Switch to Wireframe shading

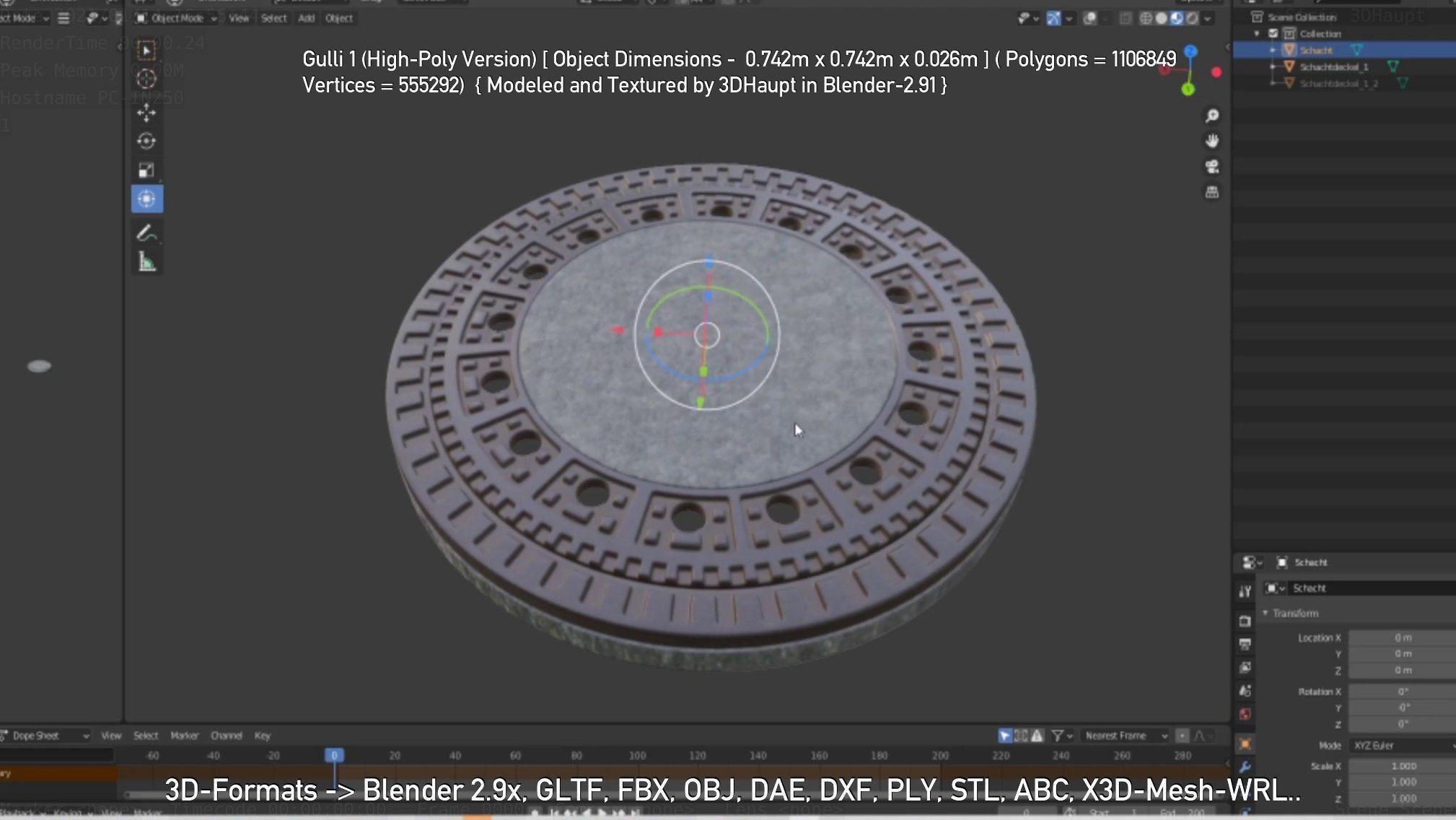click(1146, 18)
